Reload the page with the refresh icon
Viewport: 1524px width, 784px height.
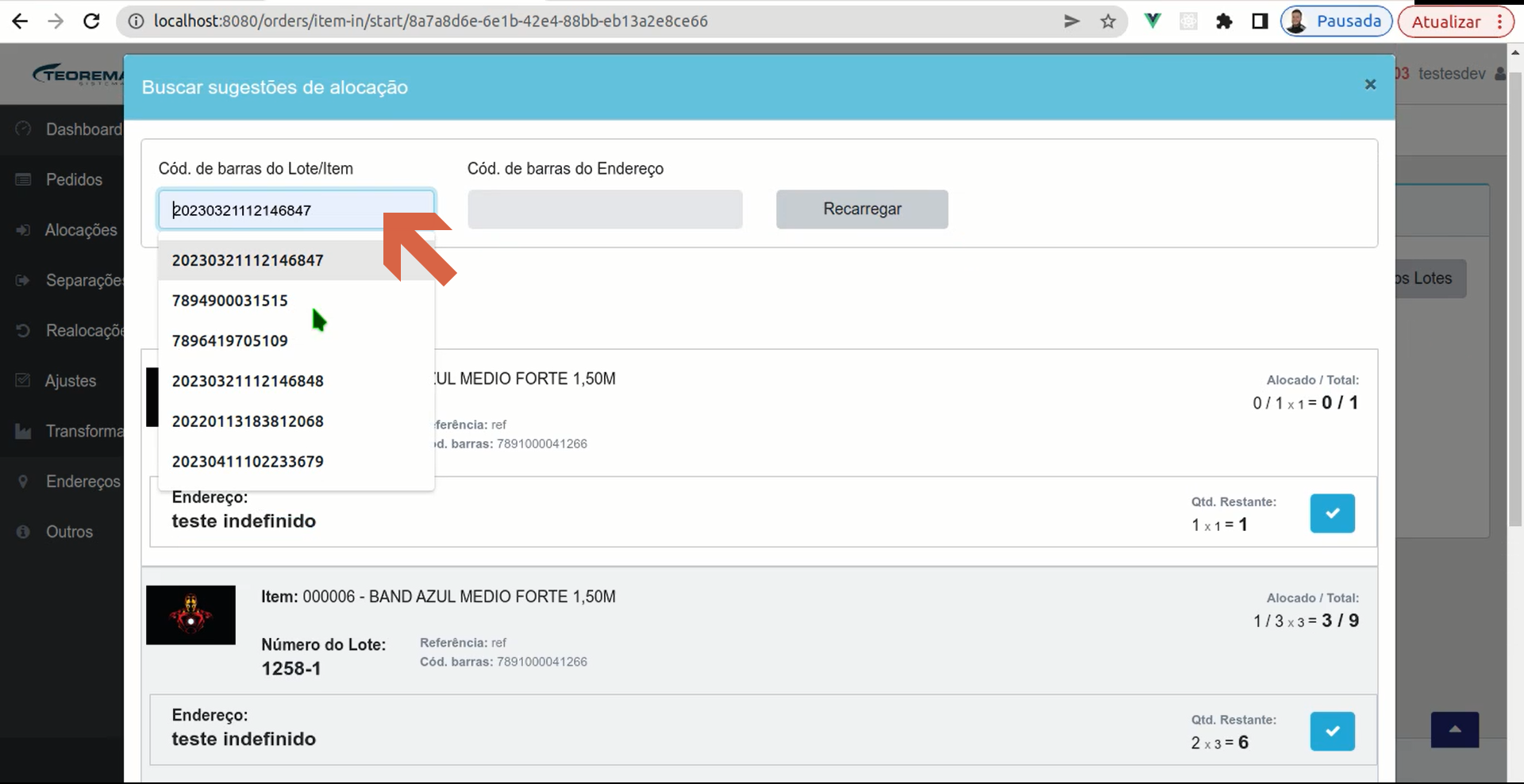(91, 21)
